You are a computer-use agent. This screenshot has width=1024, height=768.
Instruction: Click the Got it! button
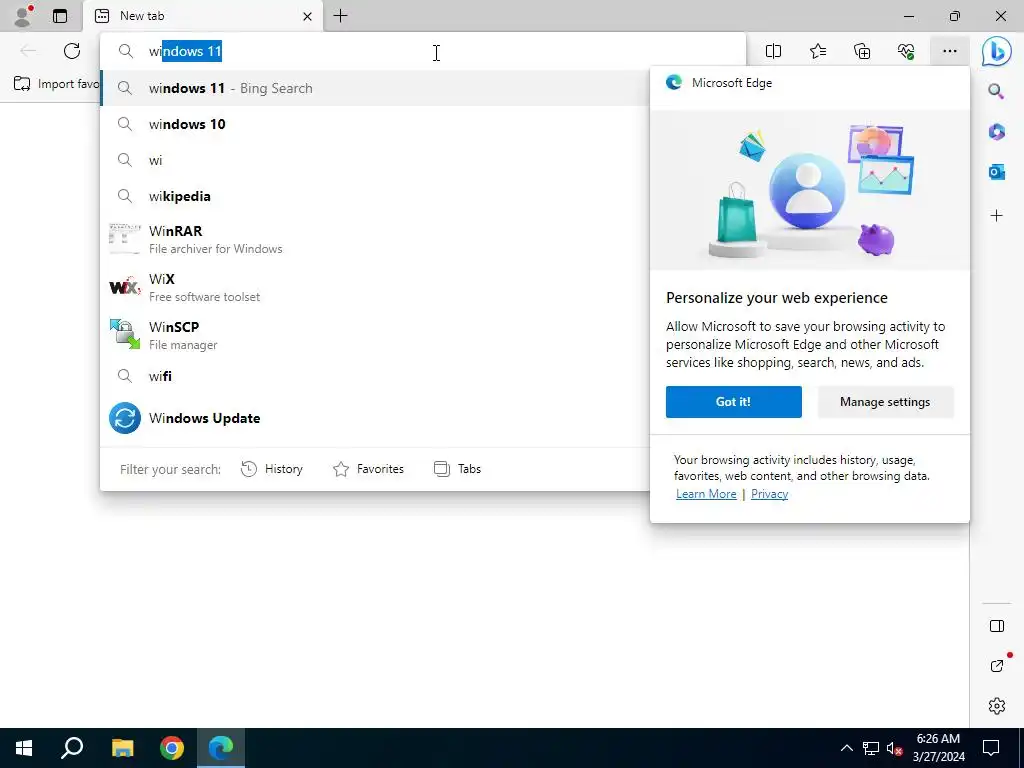[733, 402]
